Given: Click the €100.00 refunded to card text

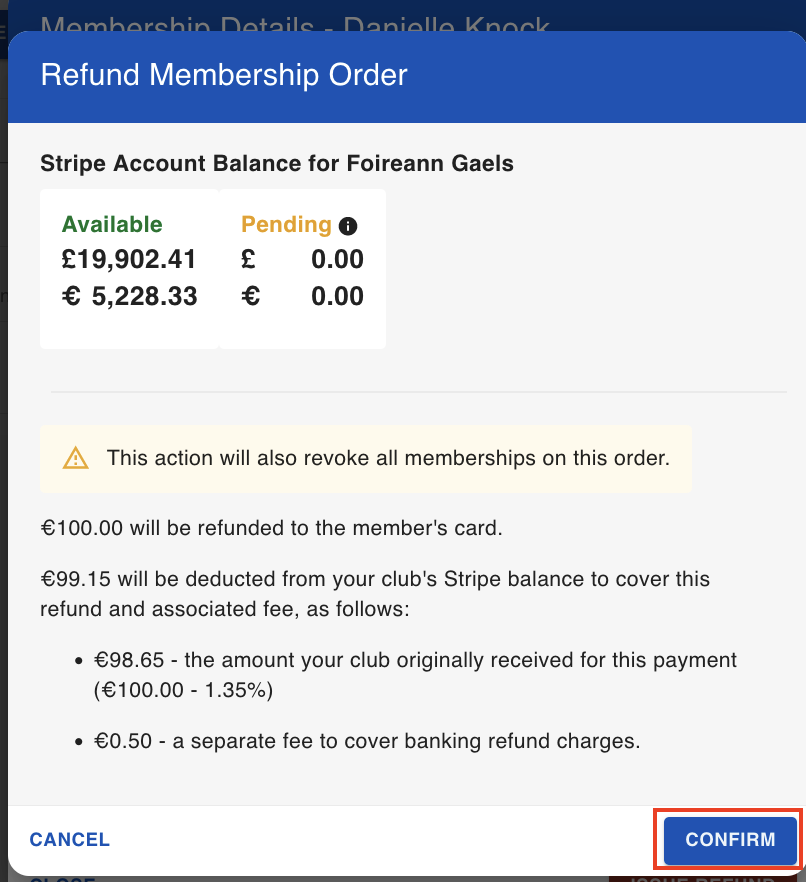Looking at the screenshot, I should click(x=271, y=528).
